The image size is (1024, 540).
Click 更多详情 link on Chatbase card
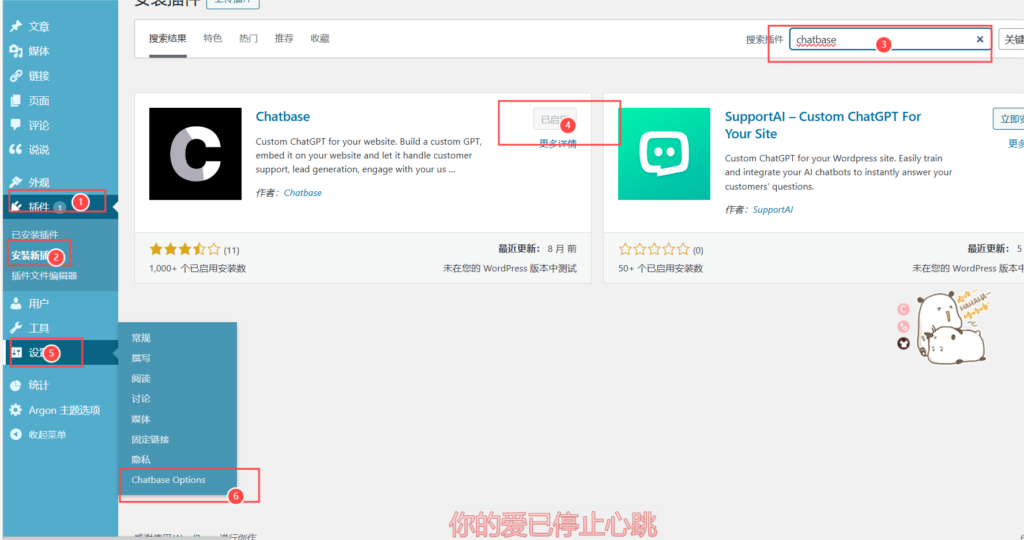(x=557, y=144)
